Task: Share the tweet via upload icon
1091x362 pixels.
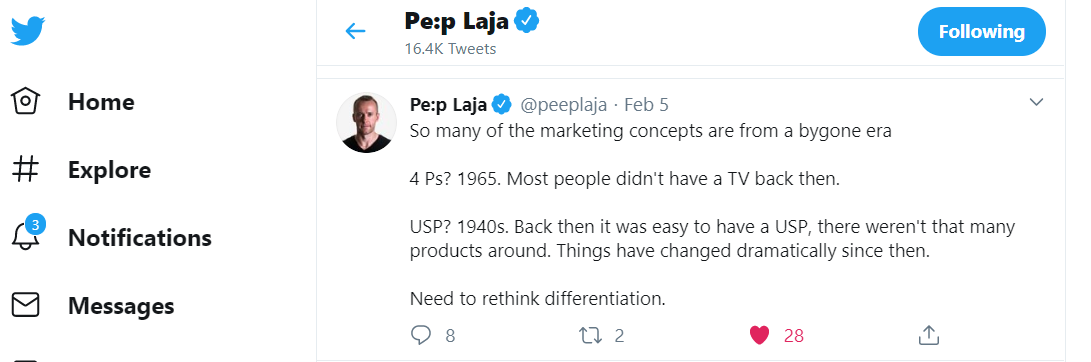Action: [928, 335]
